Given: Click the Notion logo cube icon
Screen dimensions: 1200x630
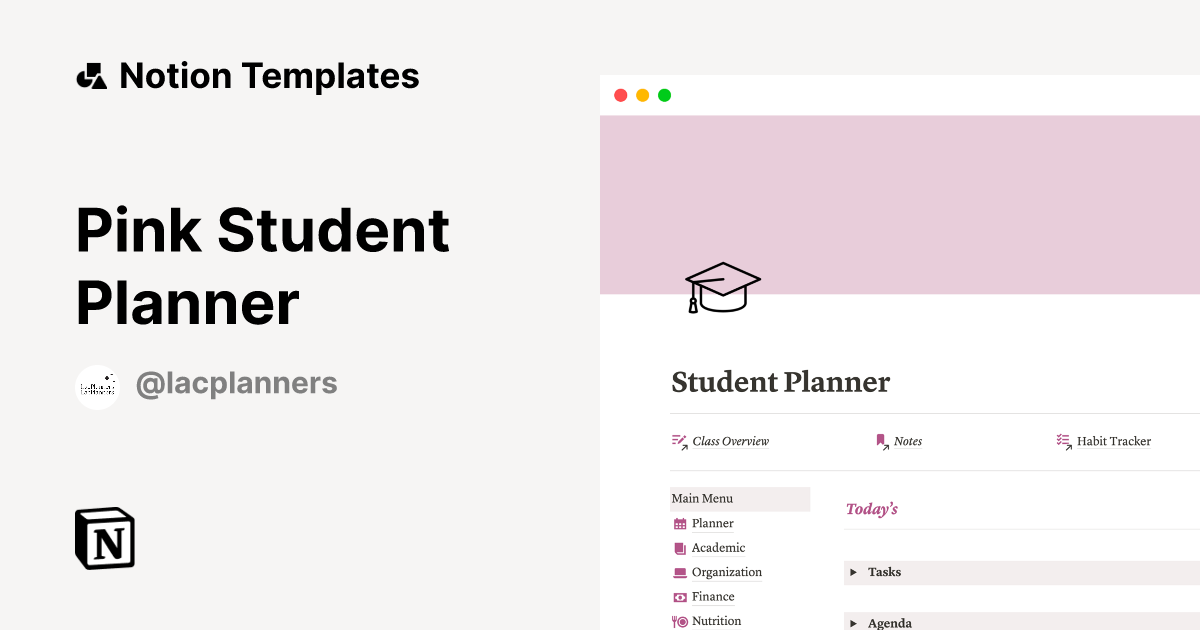Looking at the screenshot, I should 105,538.
